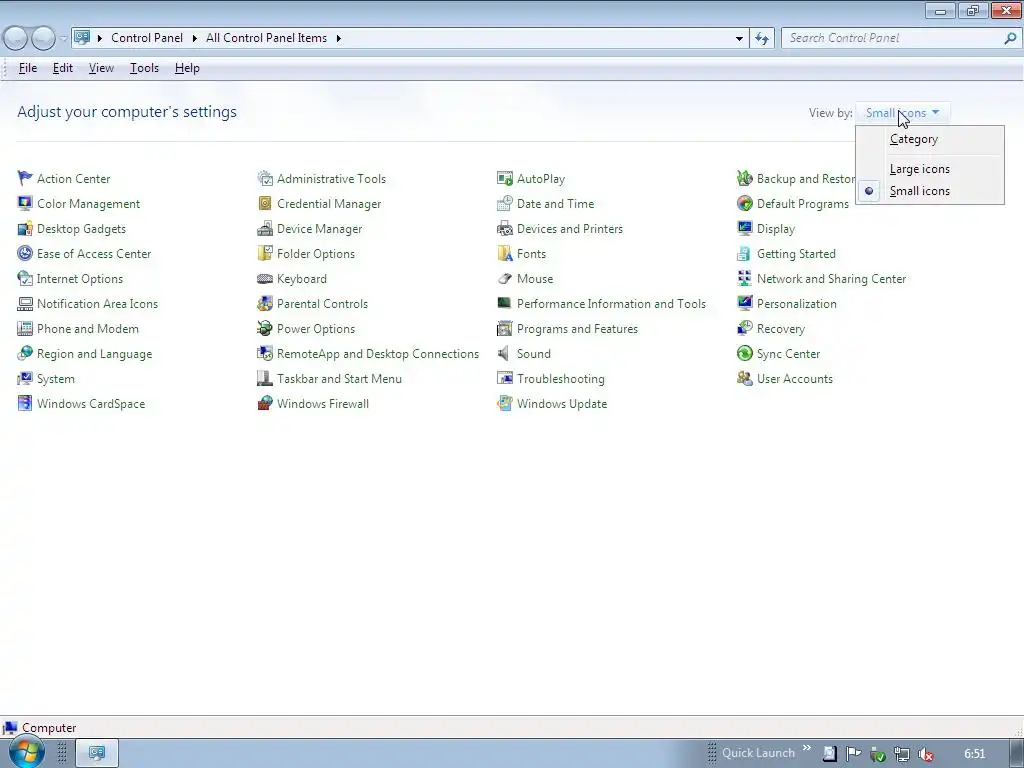Click the Credential Manager icon

[x=264, y=203]
